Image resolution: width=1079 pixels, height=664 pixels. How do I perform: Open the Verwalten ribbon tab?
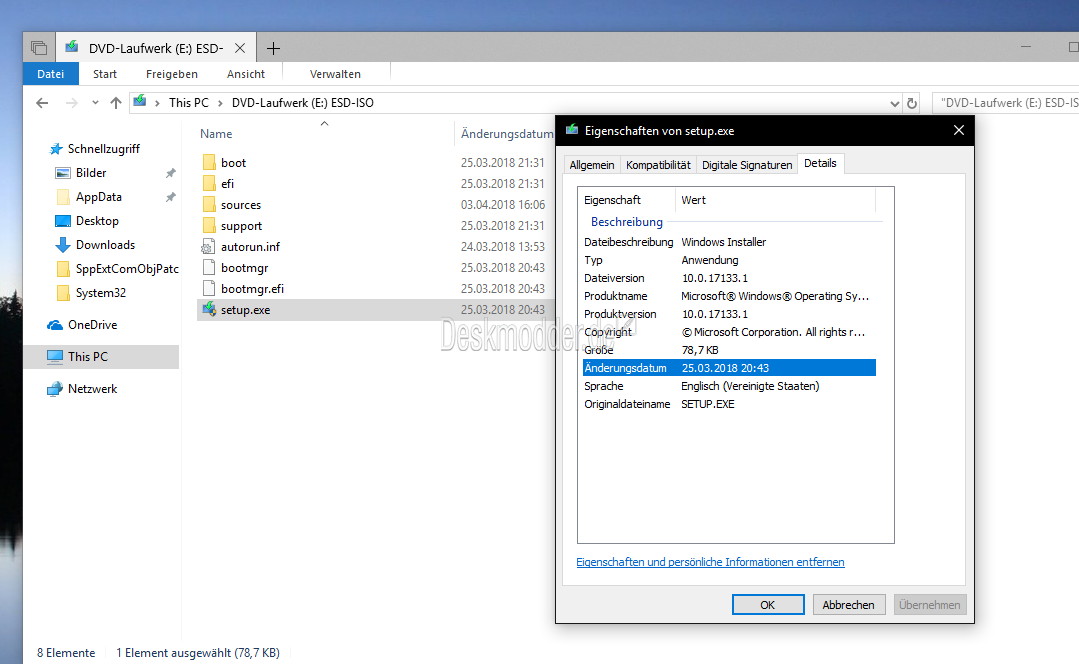click(x=335, y=74)
